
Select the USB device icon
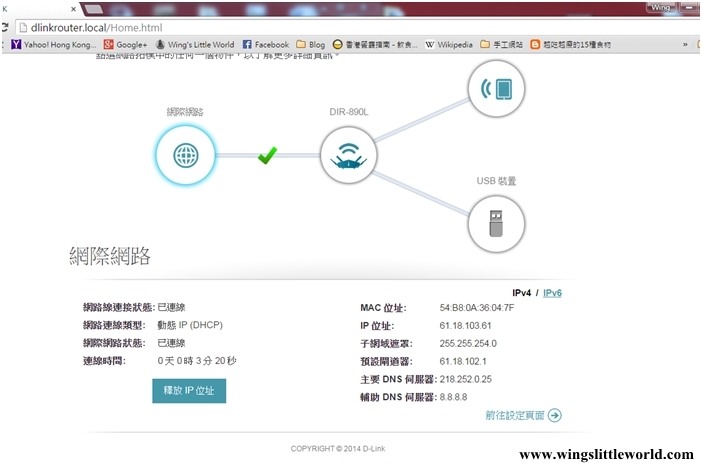coord(496,222)
